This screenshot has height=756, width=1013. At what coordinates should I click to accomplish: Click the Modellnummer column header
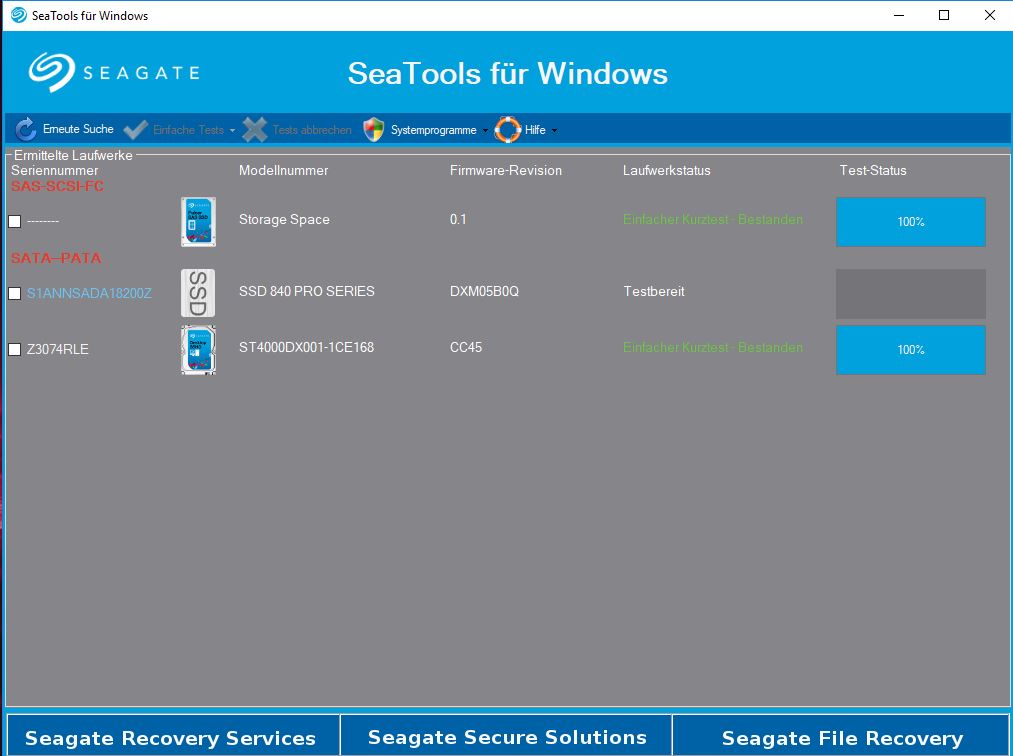[x=284, y=171]
